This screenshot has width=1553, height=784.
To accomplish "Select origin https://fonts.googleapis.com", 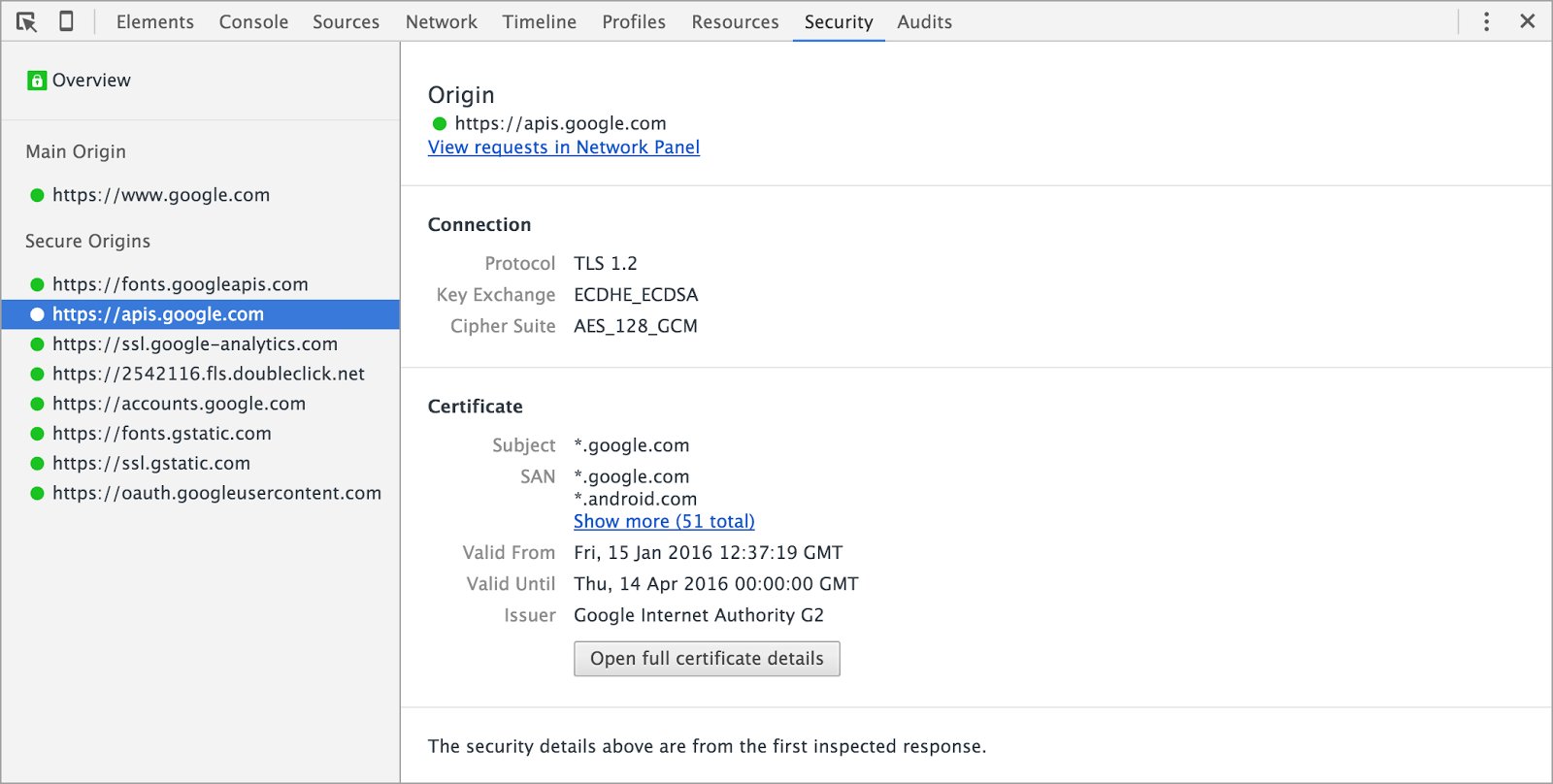I will pyautogui.click(x=181, y=284).
